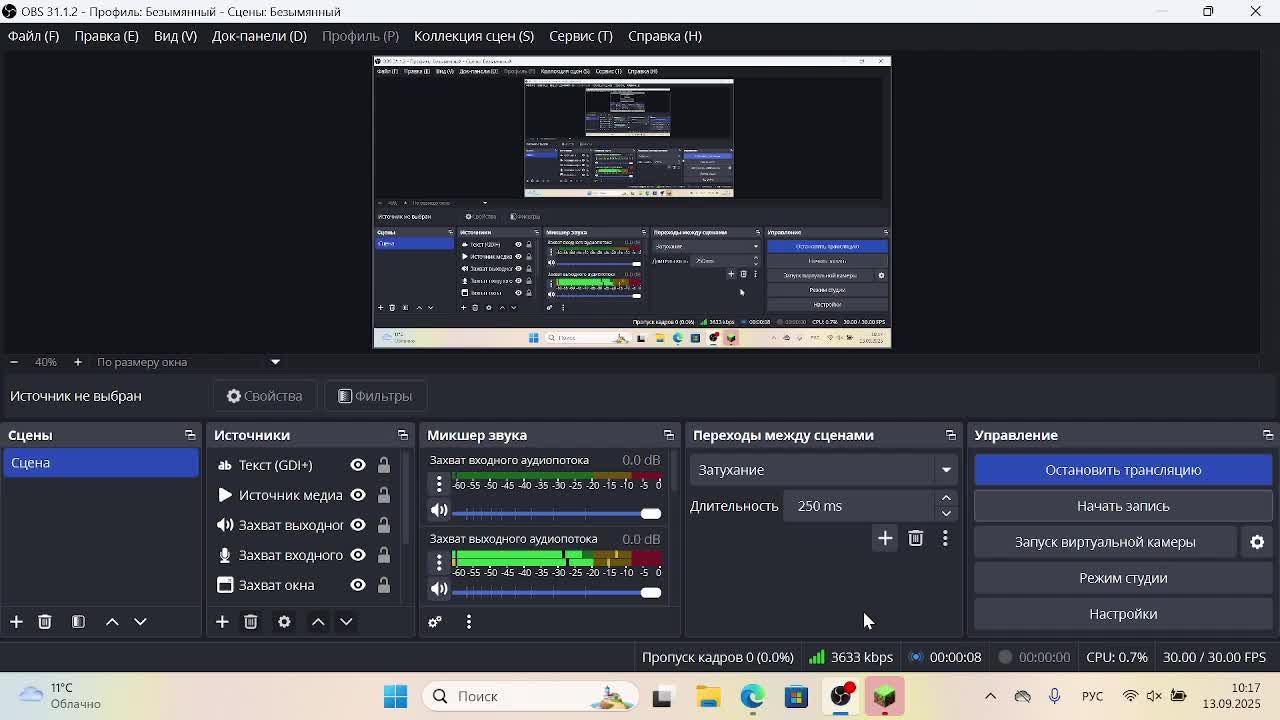Screen dimensions: 1280x720
Task: Hide the Текст (GDI+) source
Action: point(358,465)
